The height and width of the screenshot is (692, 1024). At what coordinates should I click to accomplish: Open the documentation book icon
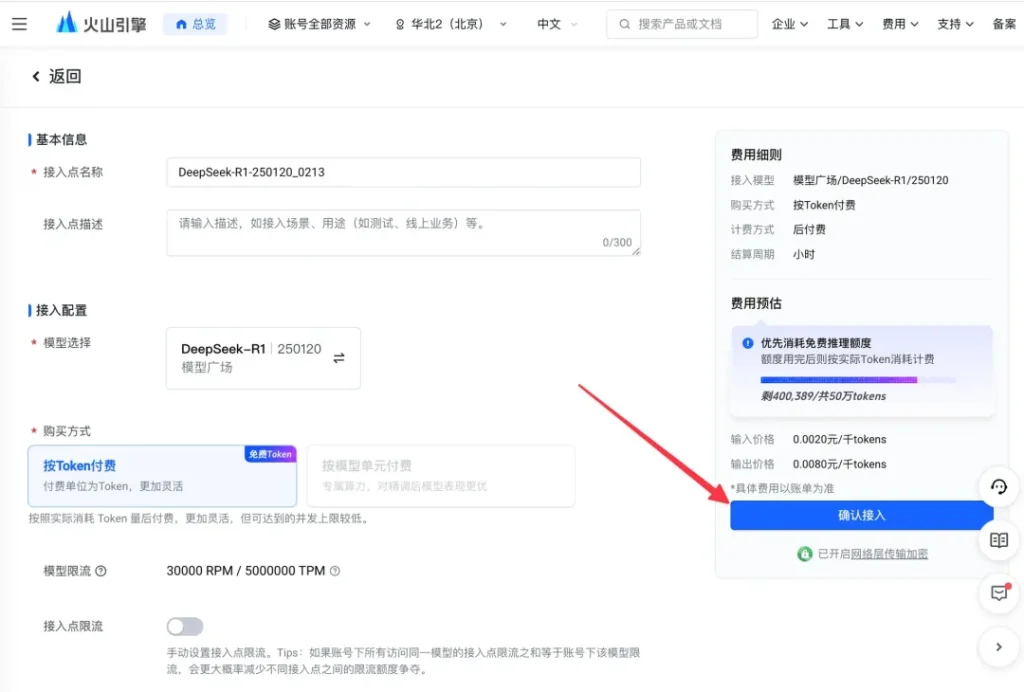(998, 540)
